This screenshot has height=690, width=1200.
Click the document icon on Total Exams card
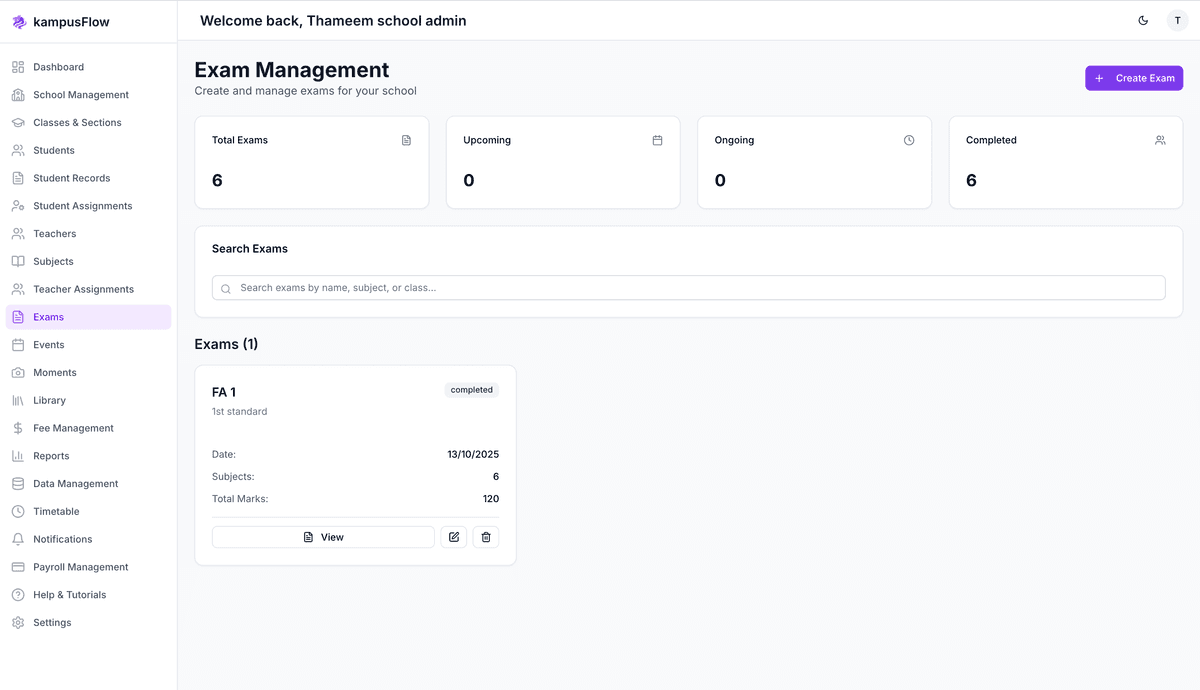406,140
